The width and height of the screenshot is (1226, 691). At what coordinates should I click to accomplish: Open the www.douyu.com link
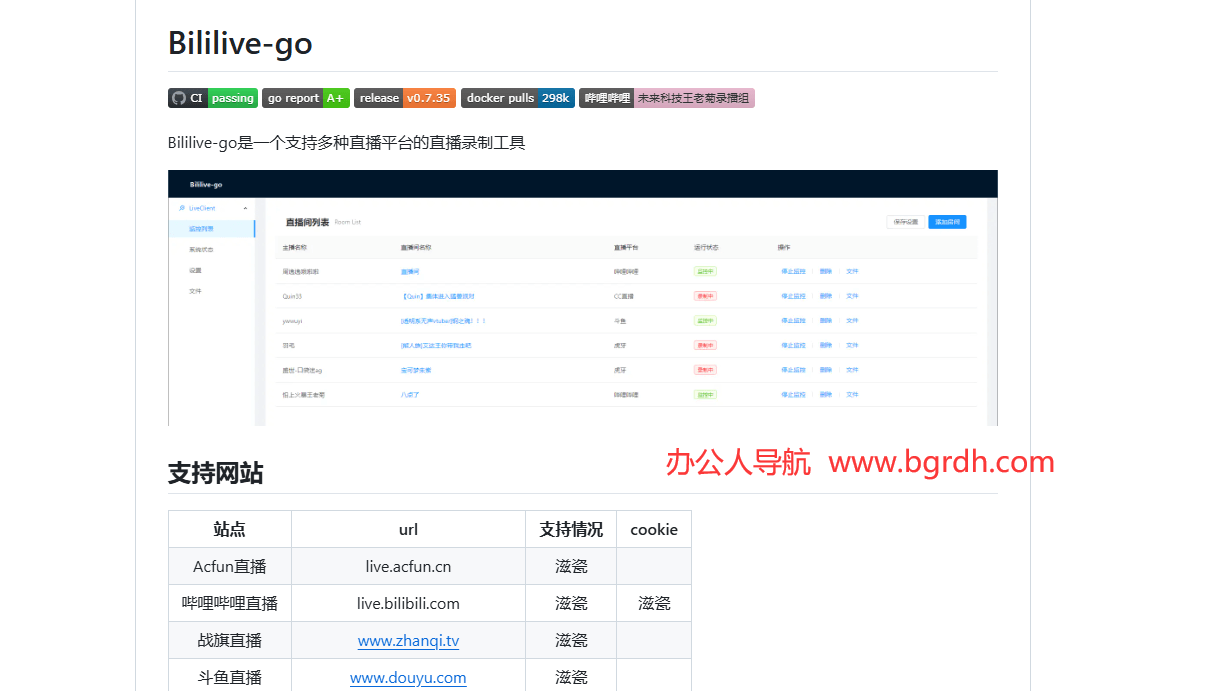click(408, 677)
